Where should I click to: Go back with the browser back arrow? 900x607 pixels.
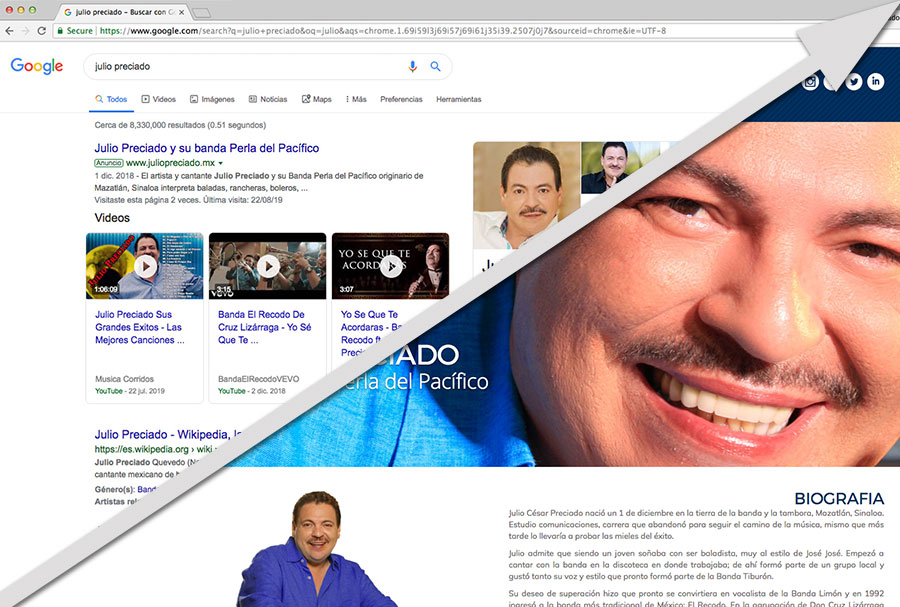click(9, 31)
